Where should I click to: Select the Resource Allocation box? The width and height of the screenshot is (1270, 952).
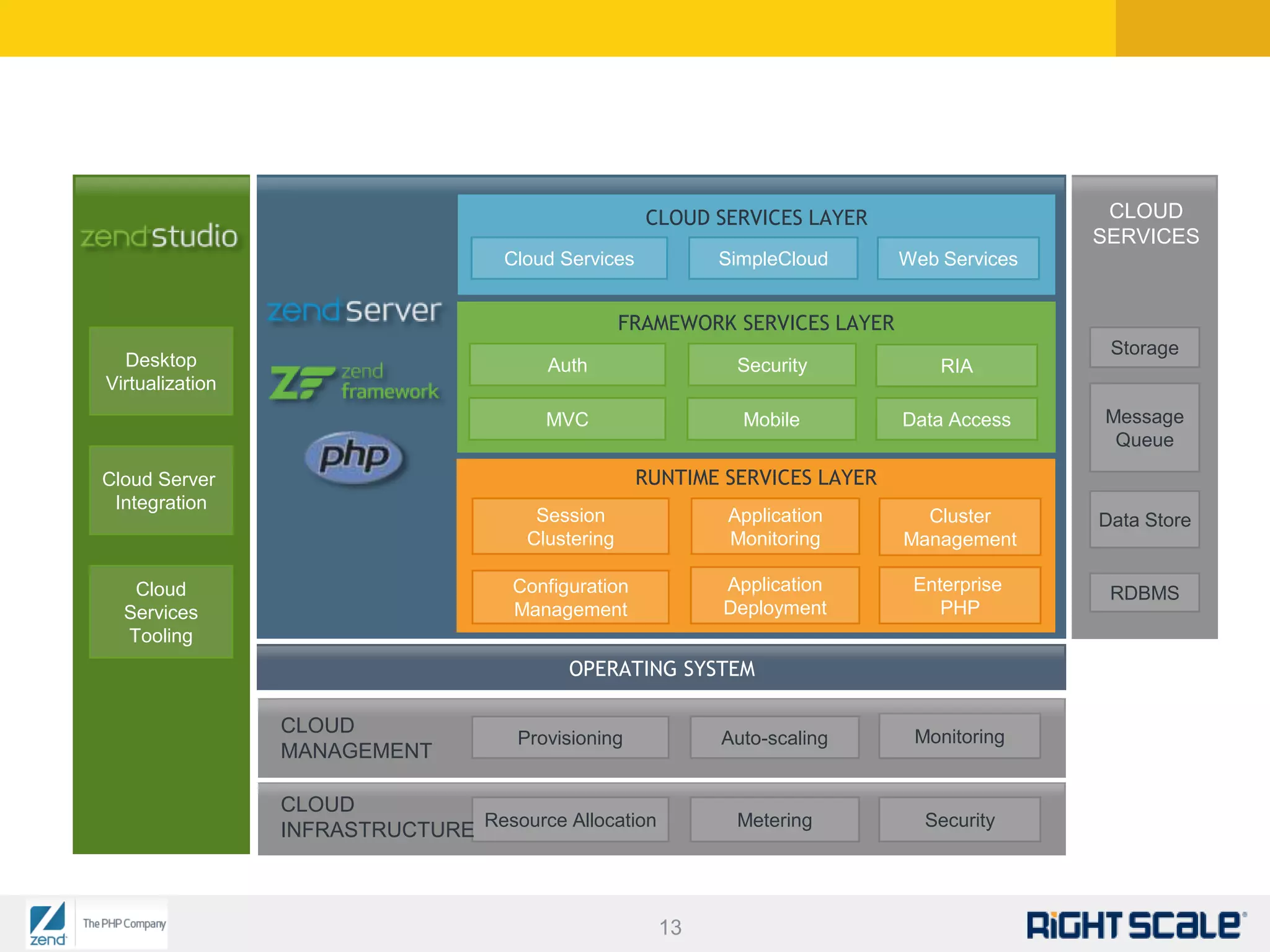[570, 819]
